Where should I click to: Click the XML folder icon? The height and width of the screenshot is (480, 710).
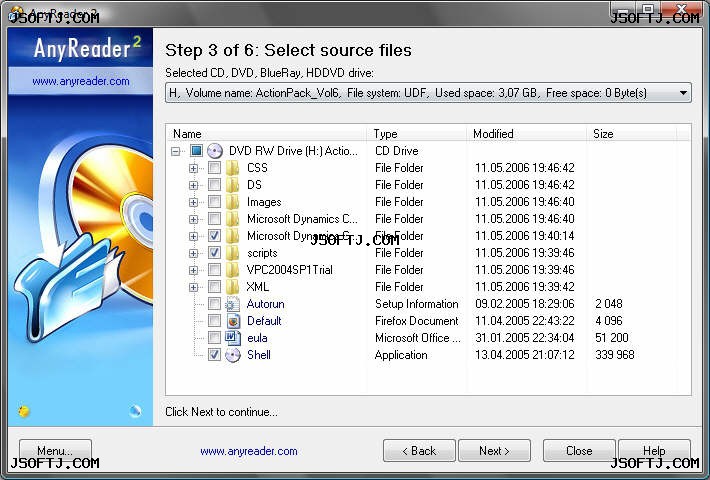(233, 287)
